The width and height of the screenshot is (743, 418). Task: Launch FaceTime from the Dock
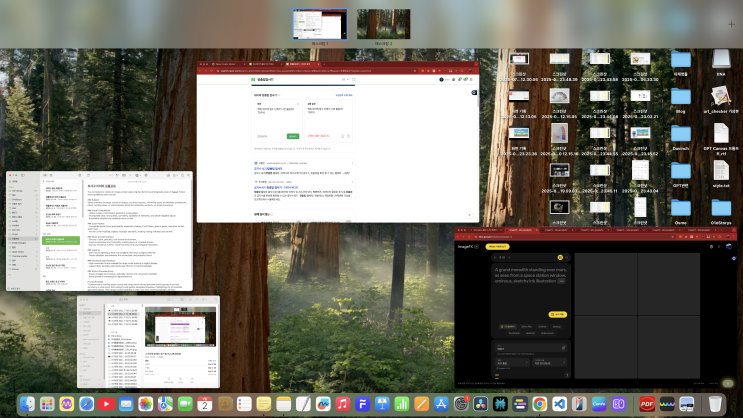click(185, 404)
